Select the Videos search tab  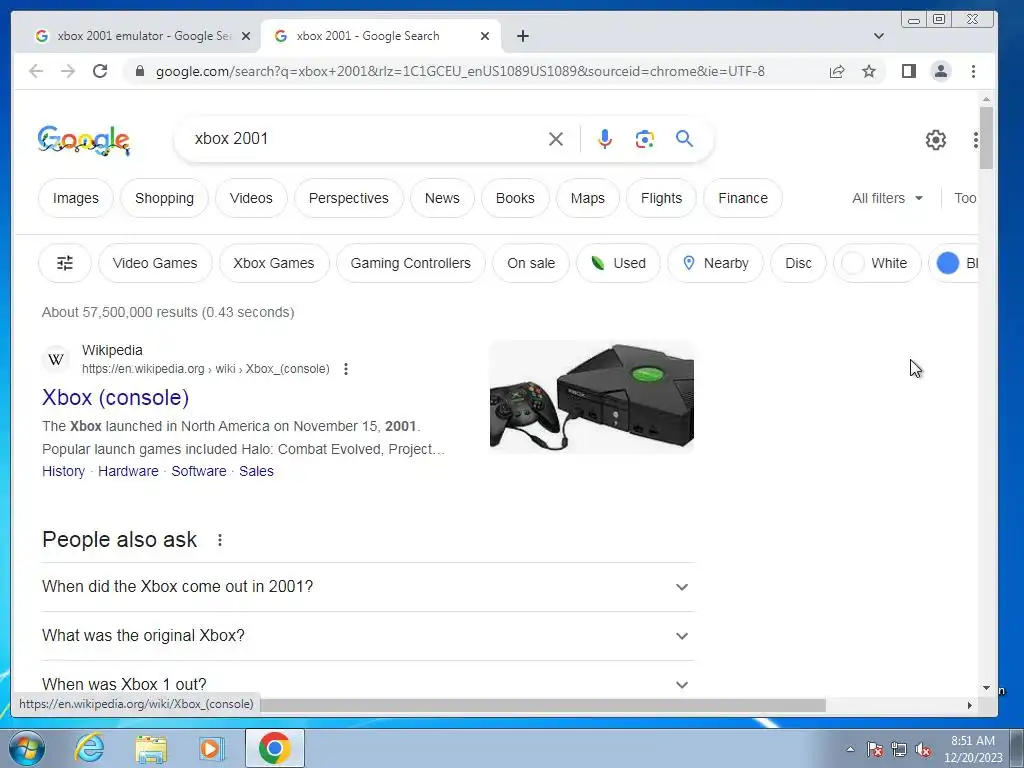pos(251,198)
